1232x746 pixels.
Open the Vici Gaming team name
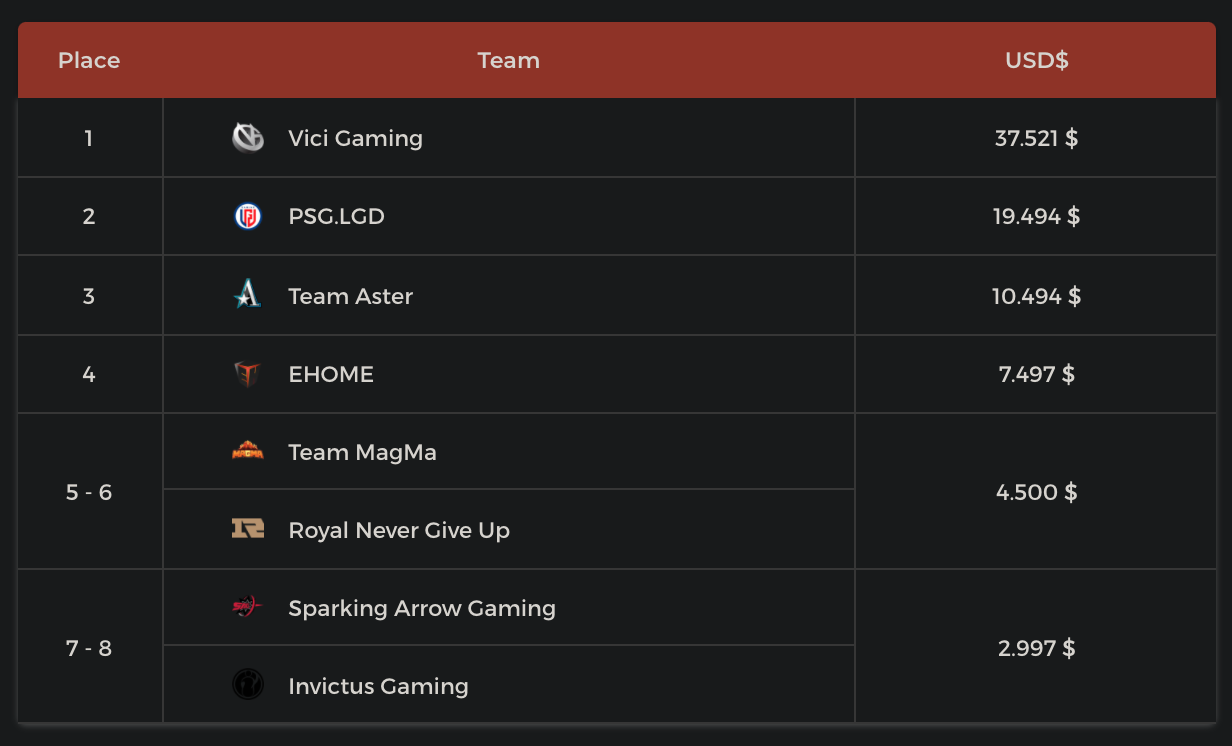pos(355,138)
